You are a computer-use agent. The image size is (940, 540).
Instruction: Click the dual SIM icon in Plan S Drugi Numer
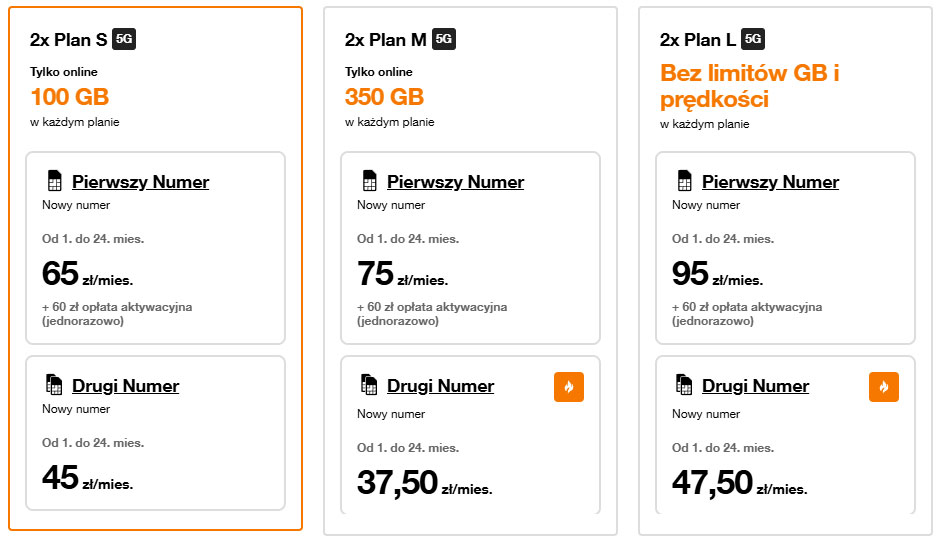pos(54,385)
